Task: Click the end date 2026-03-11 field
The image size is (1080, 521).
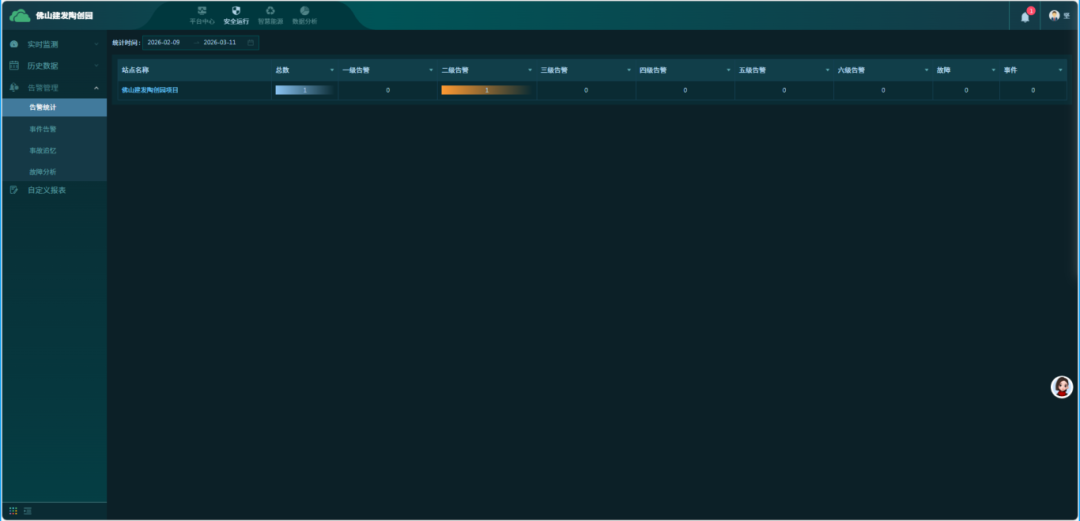Action: pyautogui.click(x=220, y=42)
